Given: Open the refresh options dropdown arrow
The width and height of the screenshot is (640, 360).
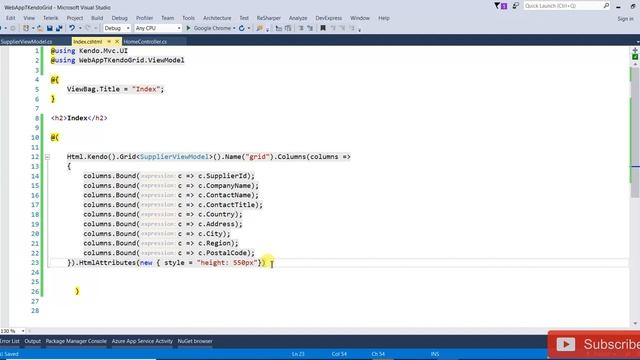Looking at the screenshot, I should click(249, 28).
